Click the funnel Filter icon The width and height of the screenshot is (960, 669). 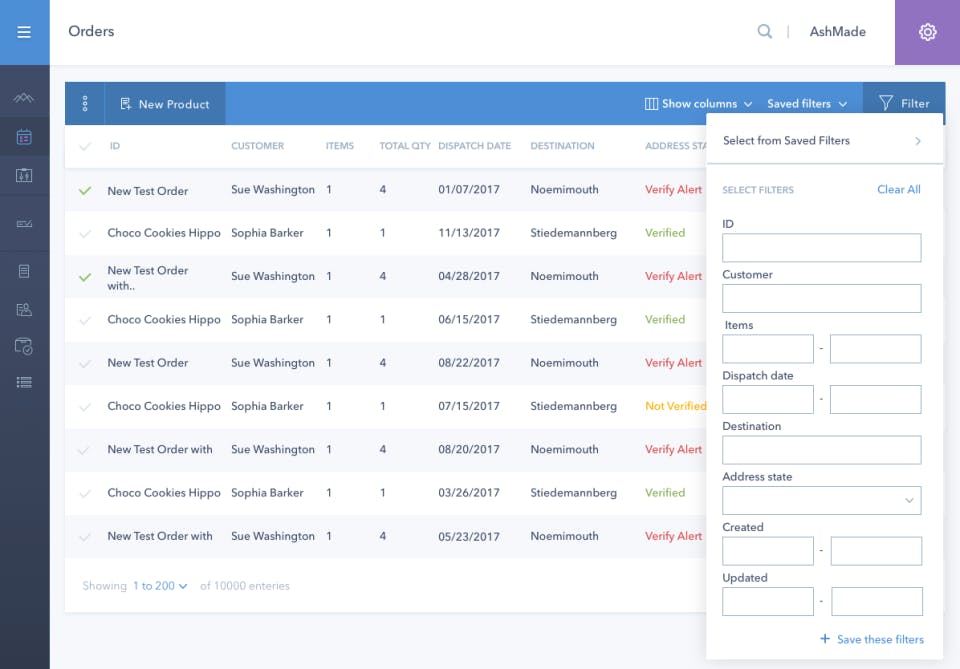click(885, 103)
